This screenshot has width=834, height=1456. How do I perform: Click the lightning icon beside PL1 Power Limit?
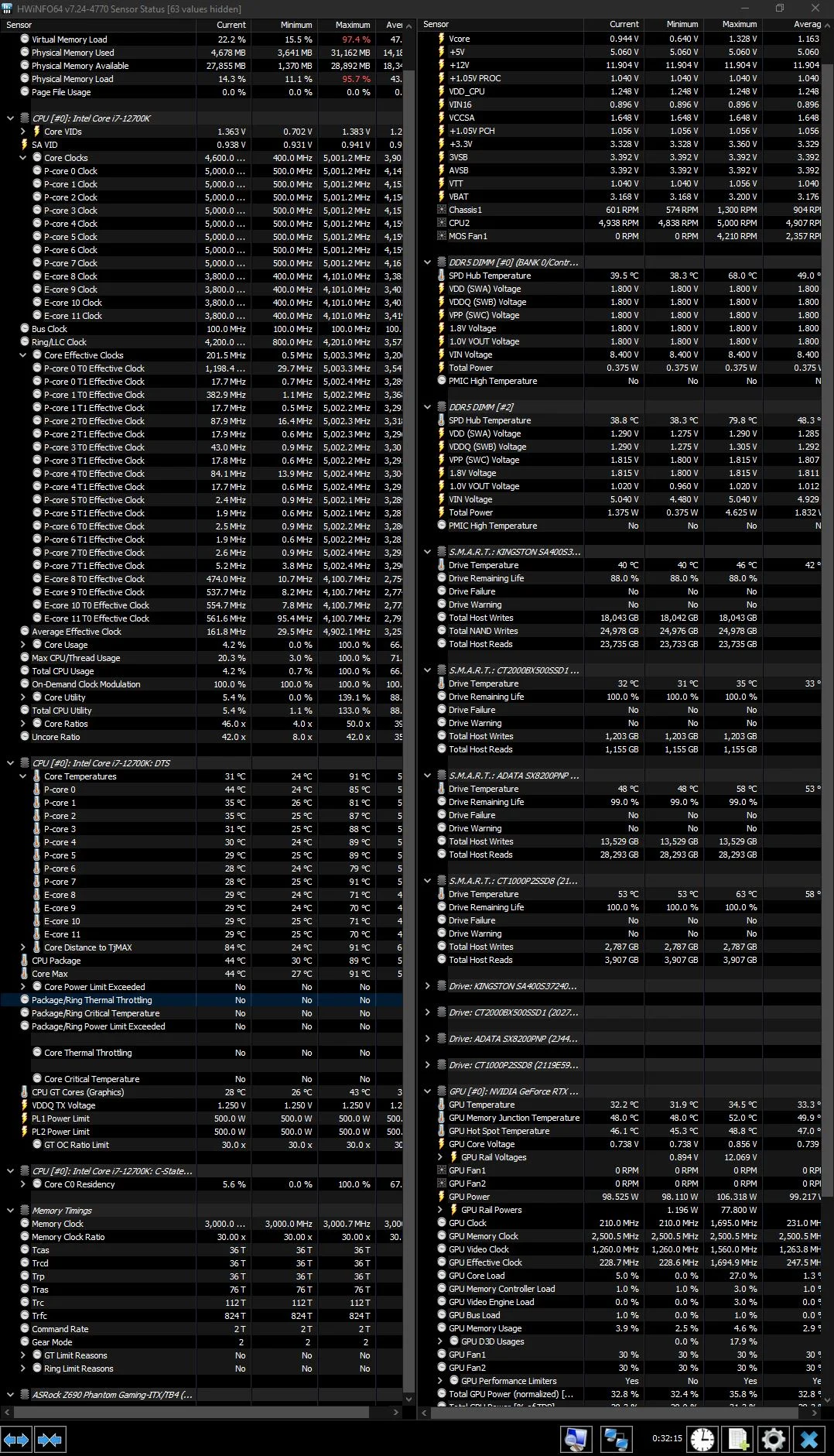tap(25, 1119)
